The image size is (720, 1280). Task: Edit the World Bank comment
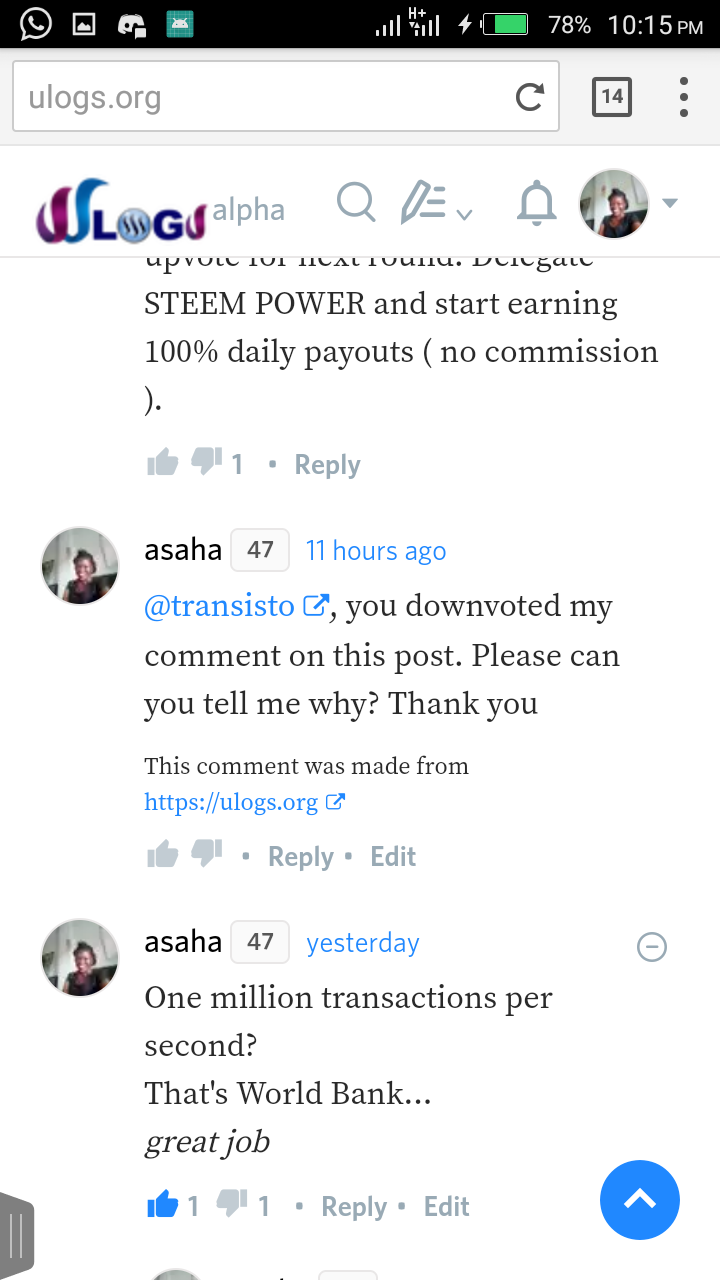(x=446, y=1207)
